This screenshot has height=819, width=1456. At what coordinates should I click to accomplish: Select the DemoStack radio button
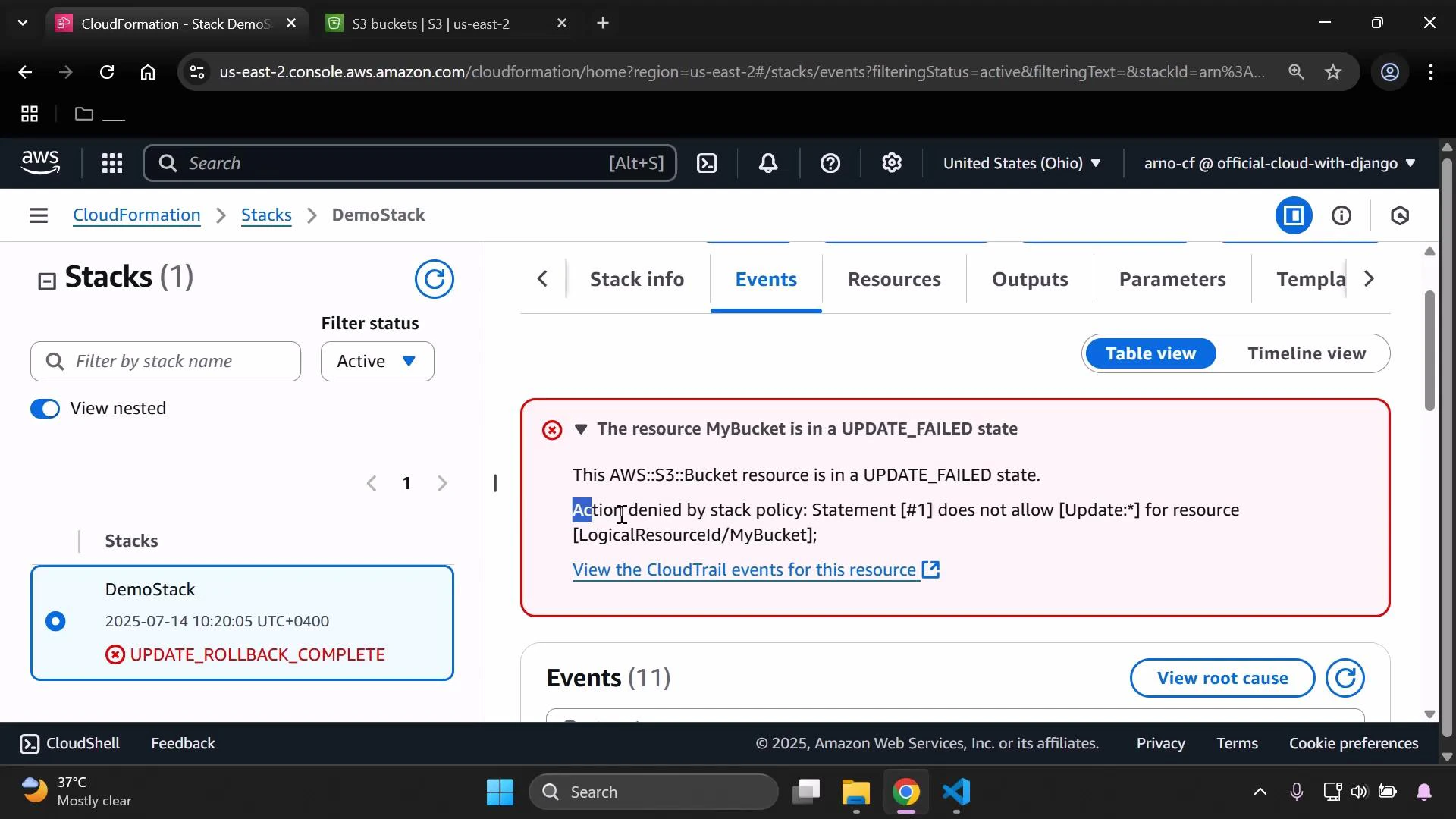click(55, 621)
